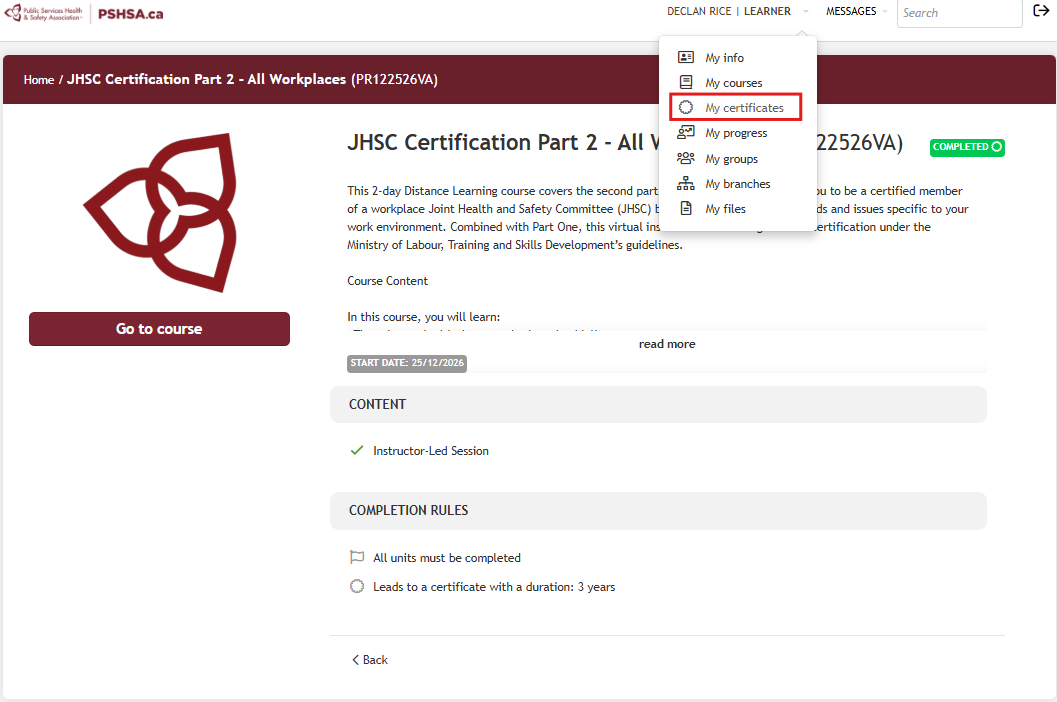Click the flag icon beside All units rule
This screenshot has height=702, width=1057.
(x=357, y=557)
